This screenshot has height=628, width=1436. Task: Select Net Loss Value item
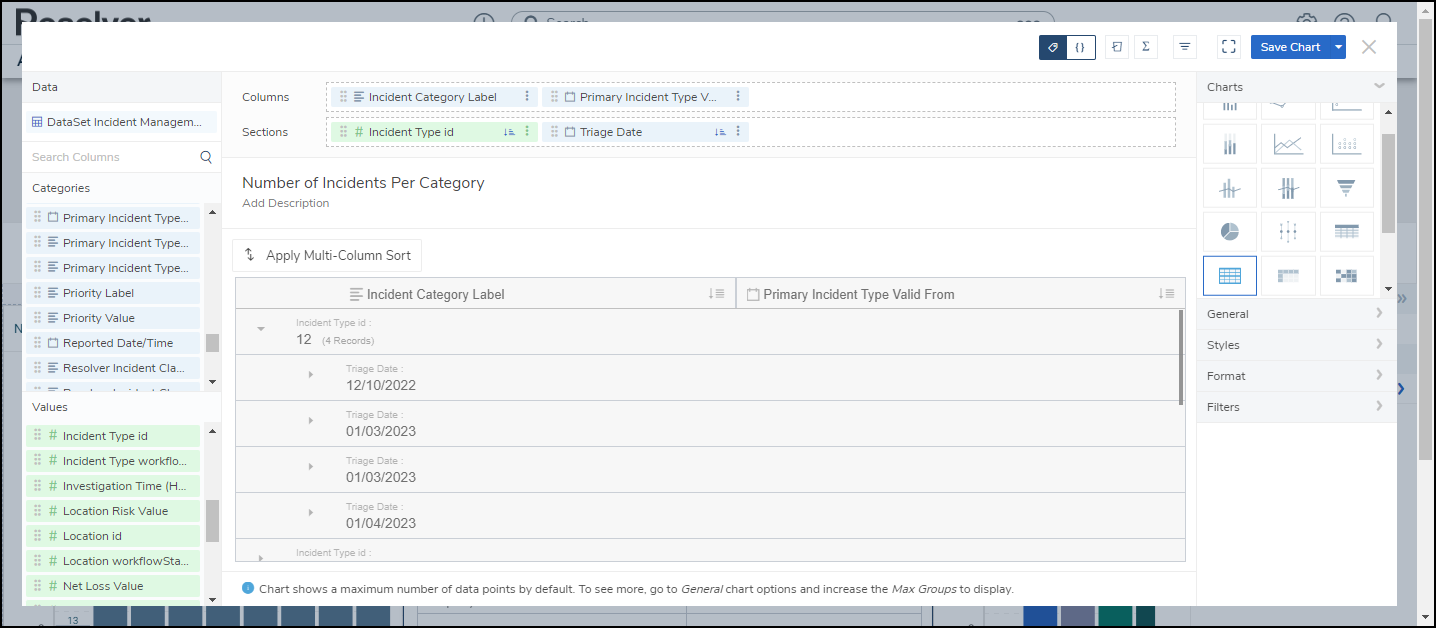pos(113,586)
